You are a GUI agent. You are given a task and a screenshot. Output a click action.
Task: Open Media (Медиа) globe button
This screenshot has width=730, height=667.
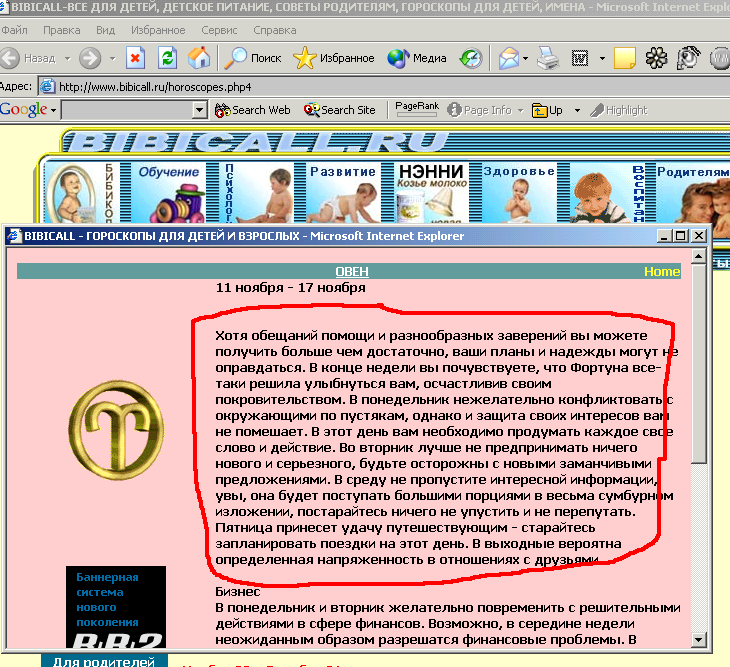[x=417, y=58]
